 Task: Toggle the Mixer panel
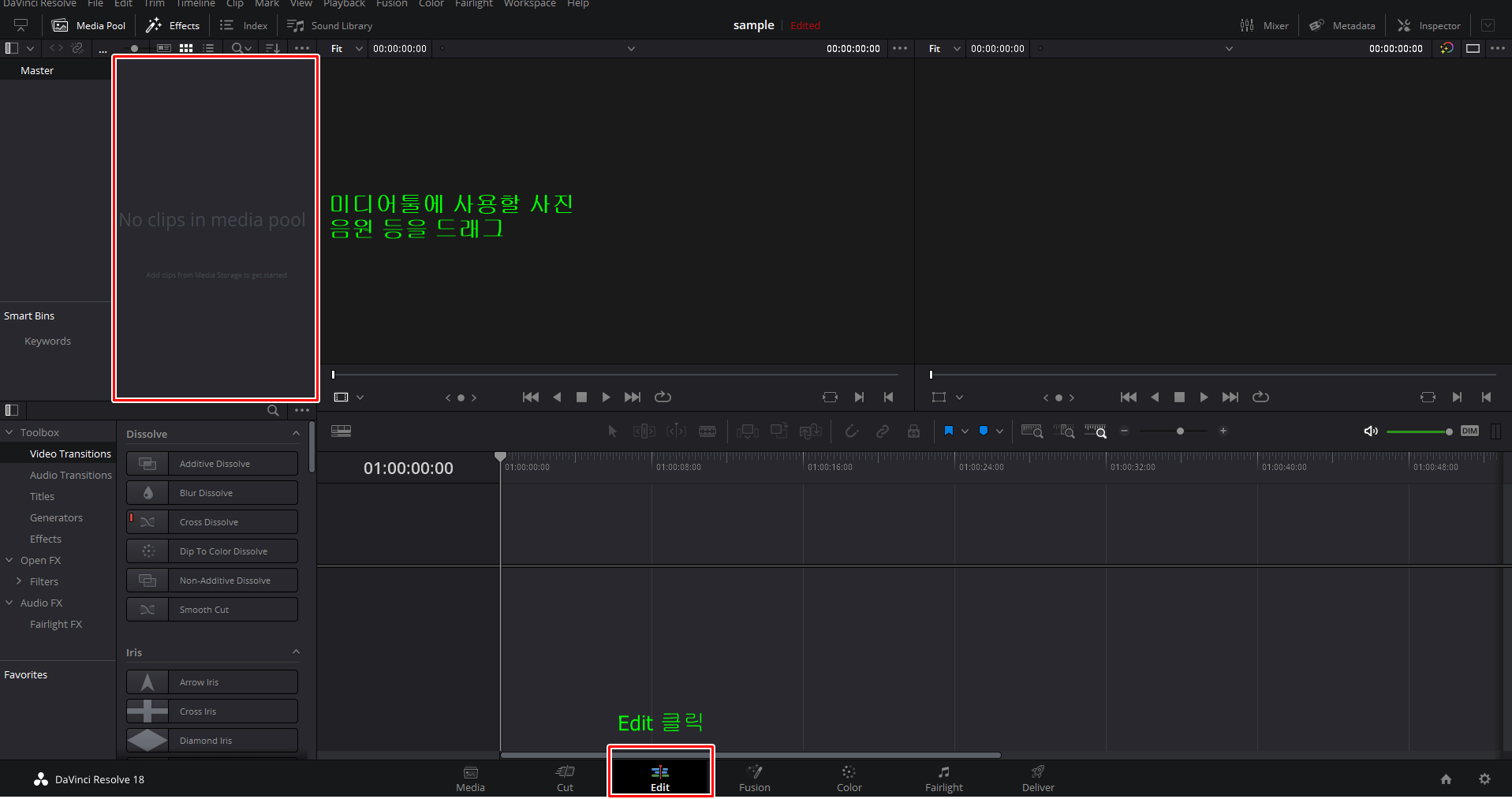(1264, 25)
